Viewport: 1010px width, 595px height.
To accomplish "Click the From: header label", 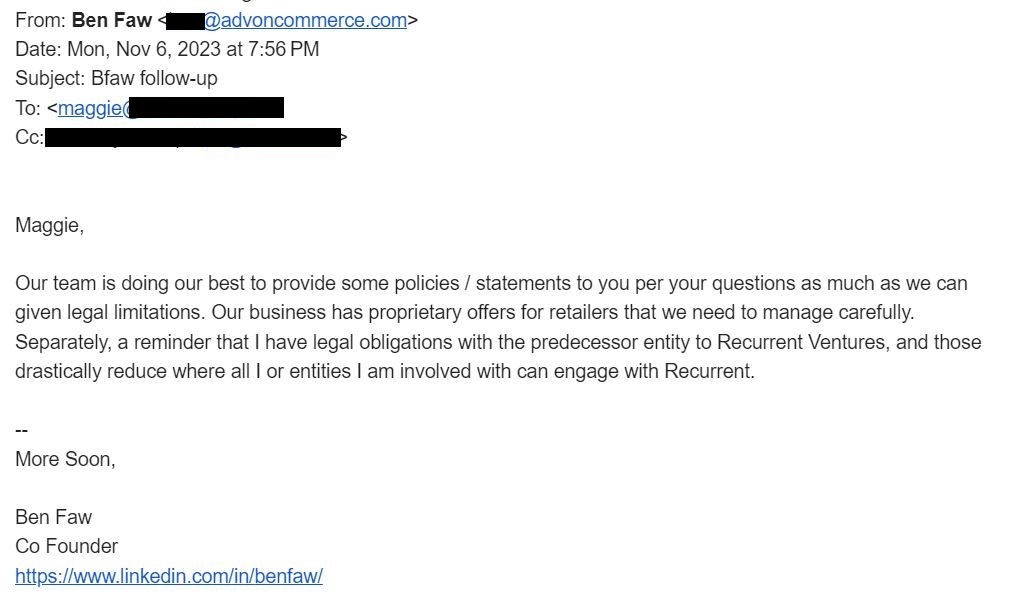I will (x=40, y=20).
